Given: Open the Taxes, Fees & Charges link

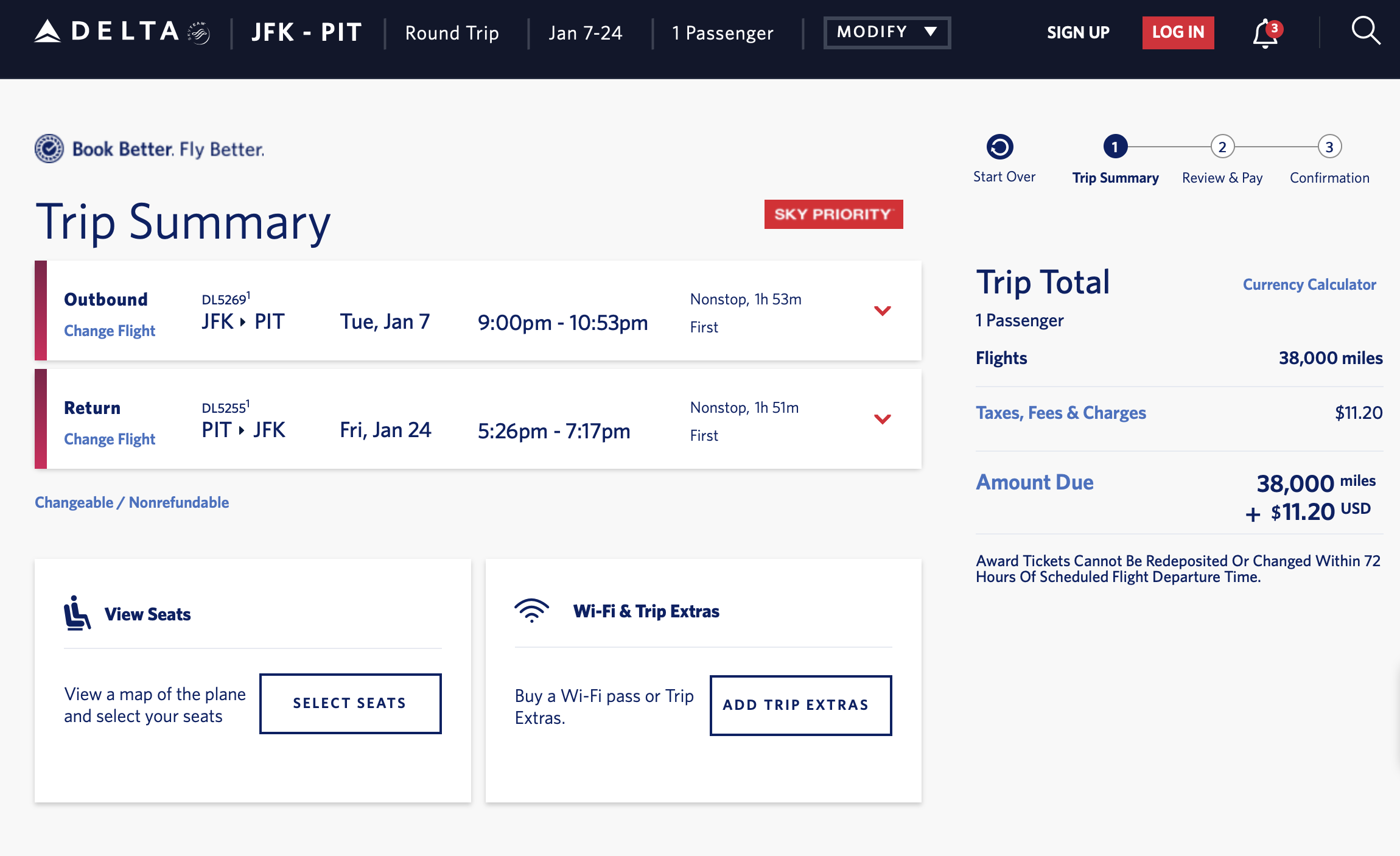Looking at the screenshot, I should pyautogui.click(x=1060, y=413).
